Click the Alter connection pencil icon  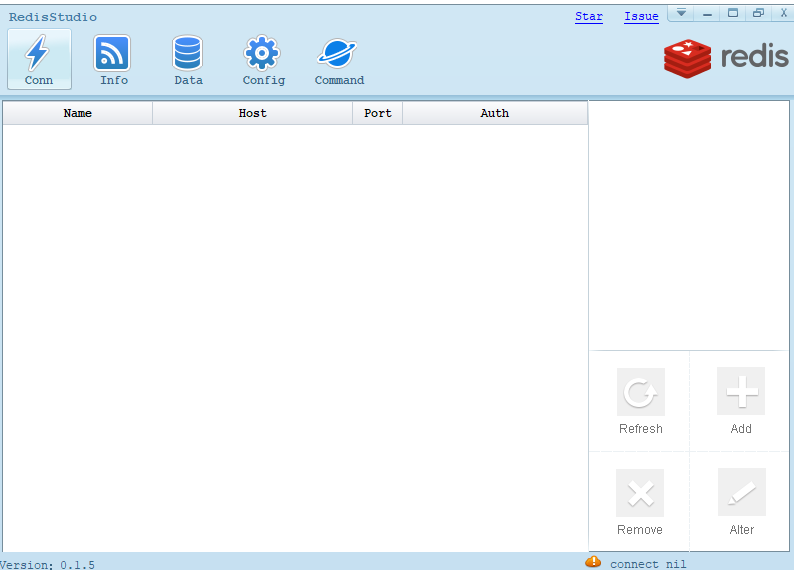[742, 492]
